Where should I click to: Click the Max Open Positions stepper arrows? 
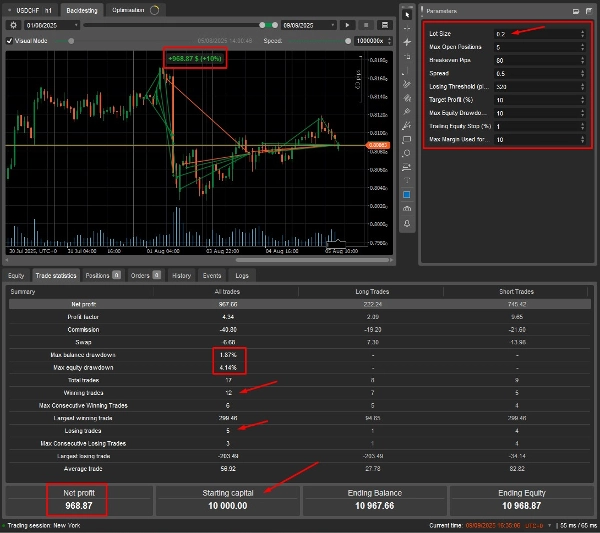tap(582, 47)
